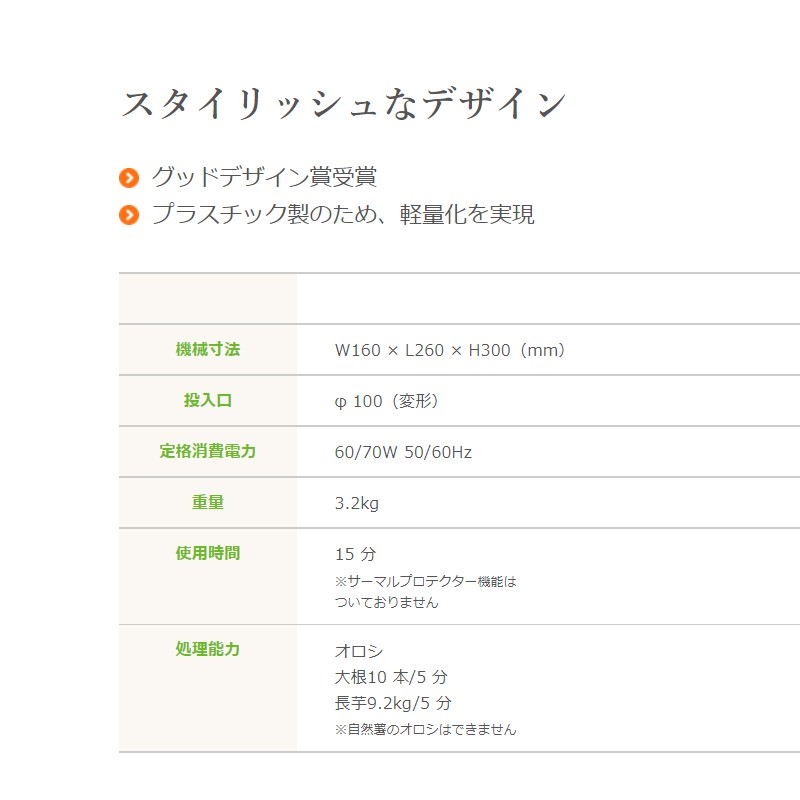Click the サーマルプロテクター機能 note
Image resolution: width=800 pixels, height=800 pixels.
coord(425,581)
